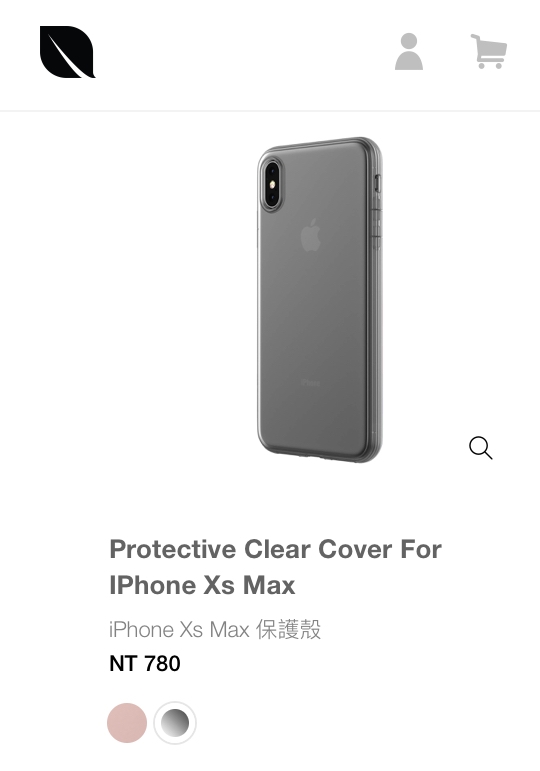This screenshot has height=771, width=540.
Task: Open the user account icon
Action: (x=409, y=52)
